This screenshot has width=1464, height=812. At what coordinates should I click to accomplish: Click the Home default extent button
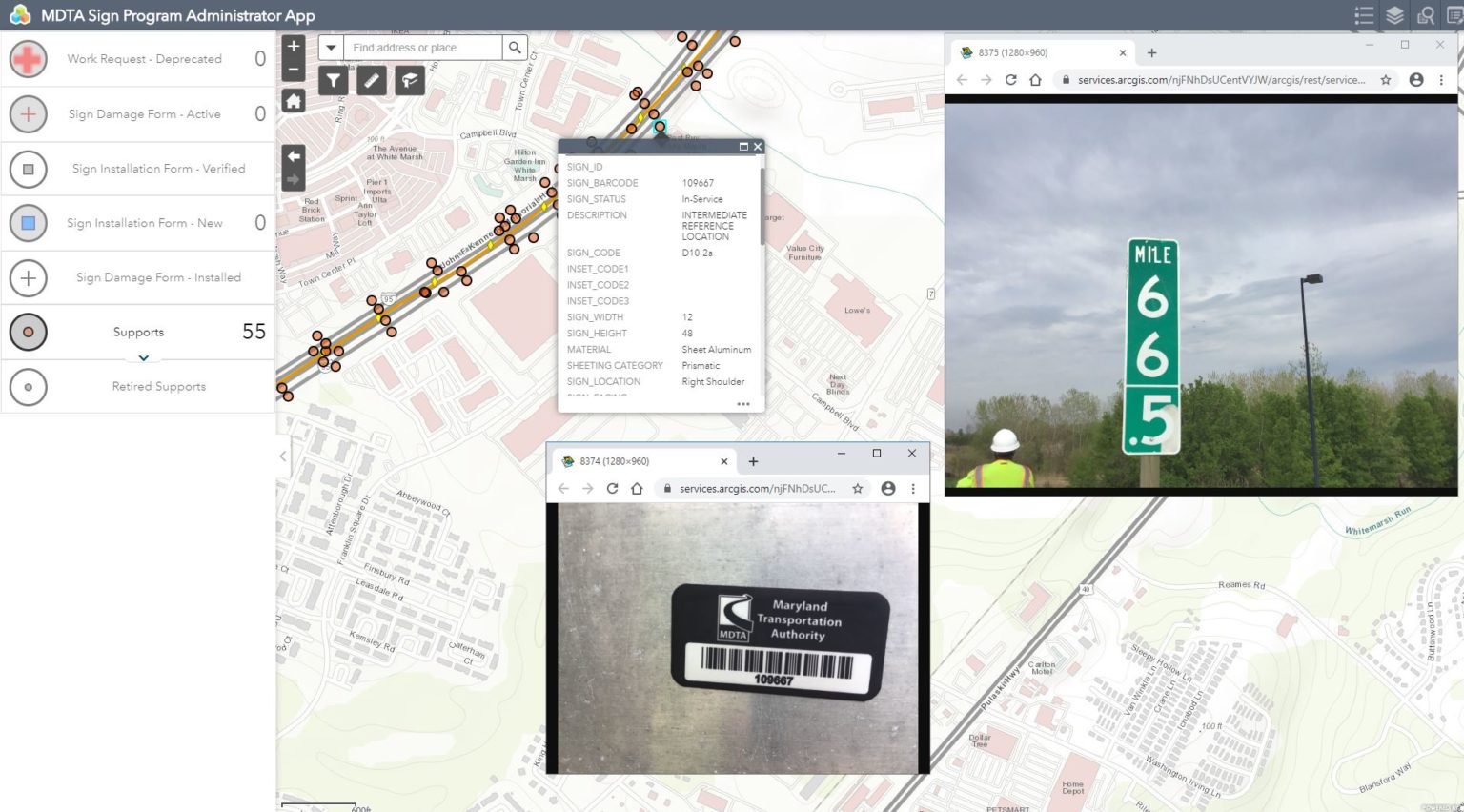pyautogui.click(x=293, y=100)
